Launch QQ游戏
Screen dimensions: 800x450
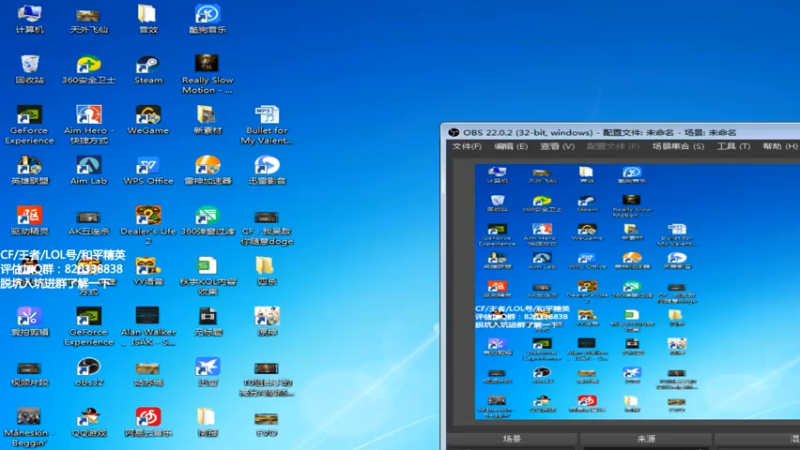88,422
